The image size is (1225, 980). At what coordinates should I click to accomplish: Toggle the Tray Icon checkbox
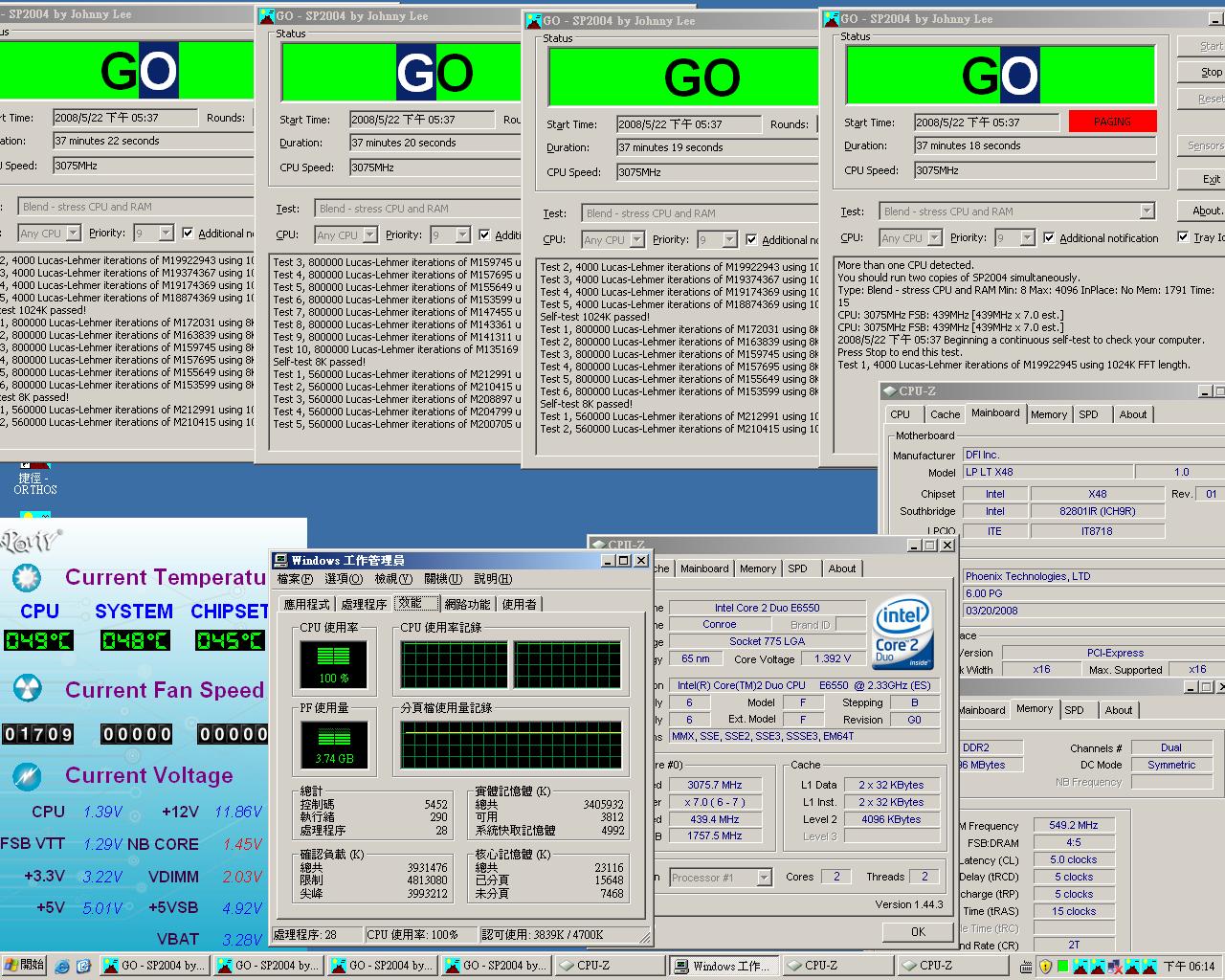[1184, 237]
